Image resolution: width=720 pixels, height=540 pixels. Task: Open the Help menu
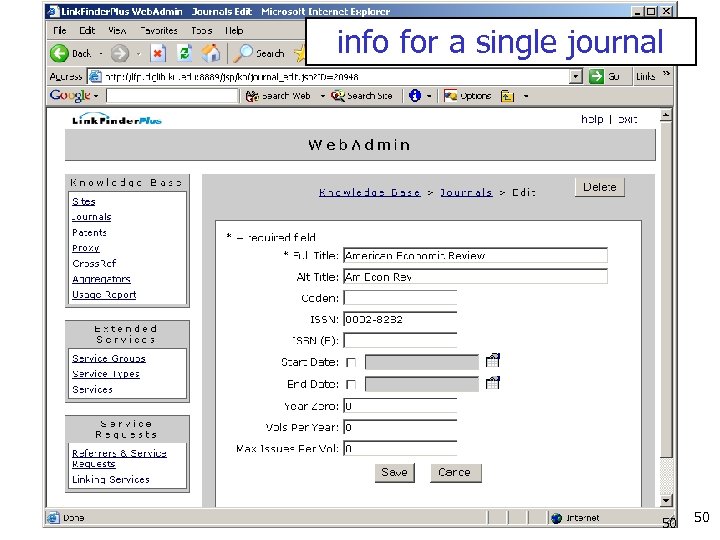pos(234,31)
